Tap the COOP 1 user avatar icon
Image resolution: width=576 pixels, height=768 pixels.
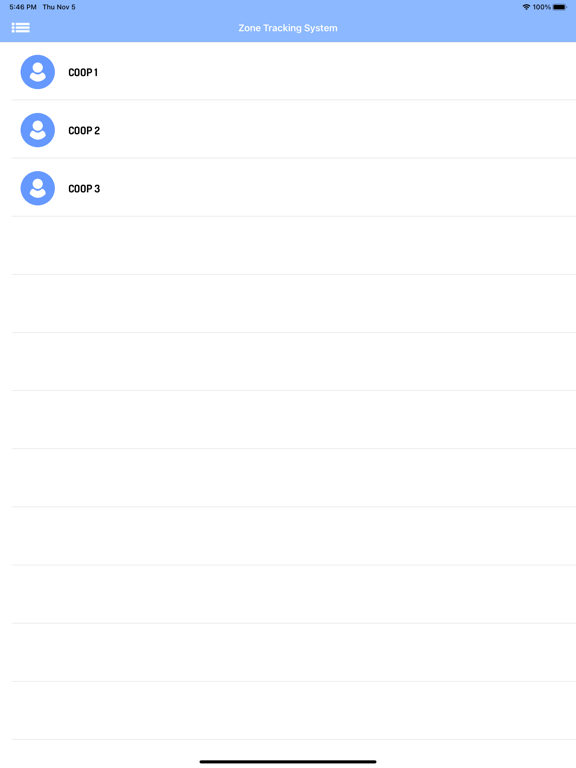[38, 72]
